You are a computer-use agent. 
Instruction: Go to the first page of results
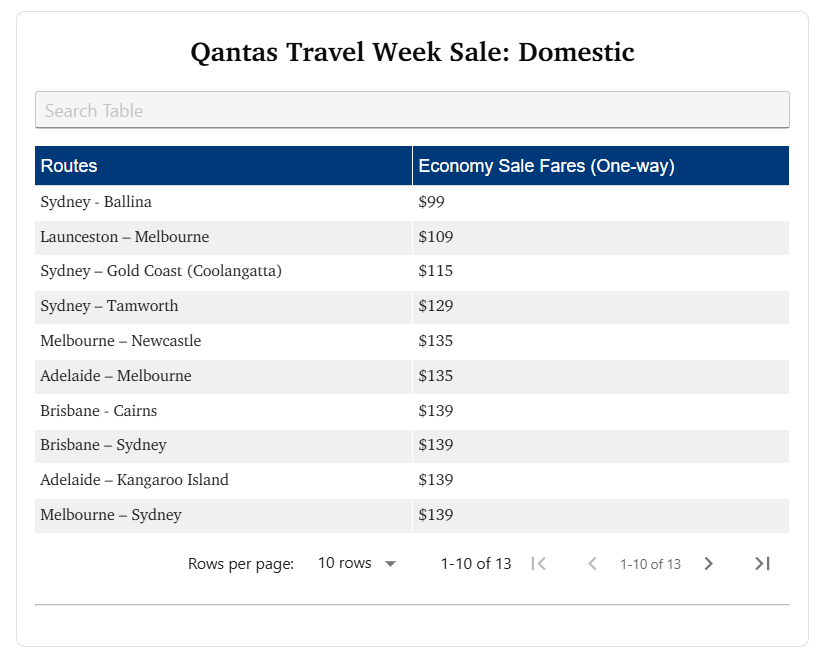pyautogui.click(x=539, y=564)
